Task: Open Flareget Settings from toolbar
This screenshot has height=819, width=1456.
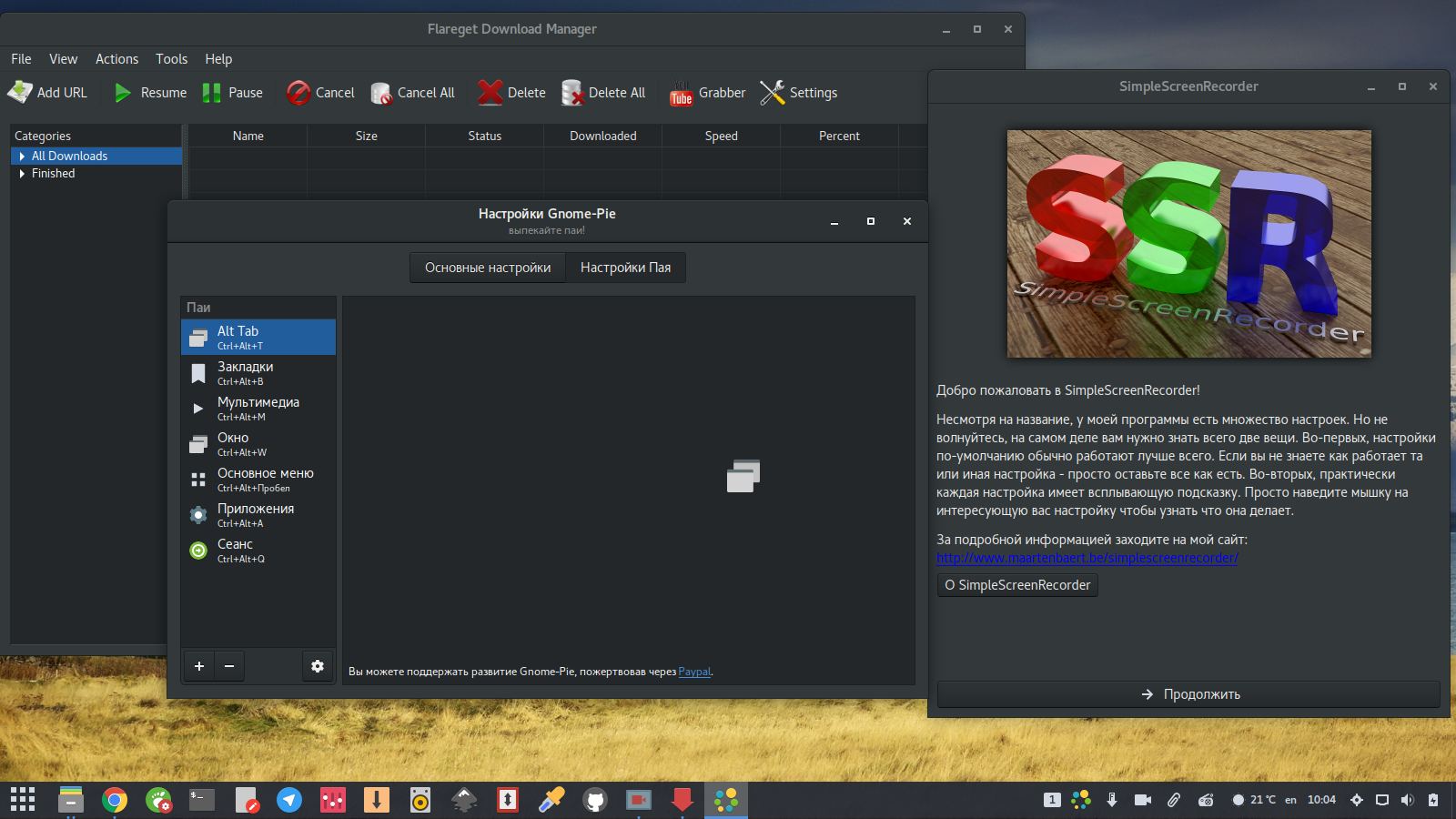Action: click(798, 93)
